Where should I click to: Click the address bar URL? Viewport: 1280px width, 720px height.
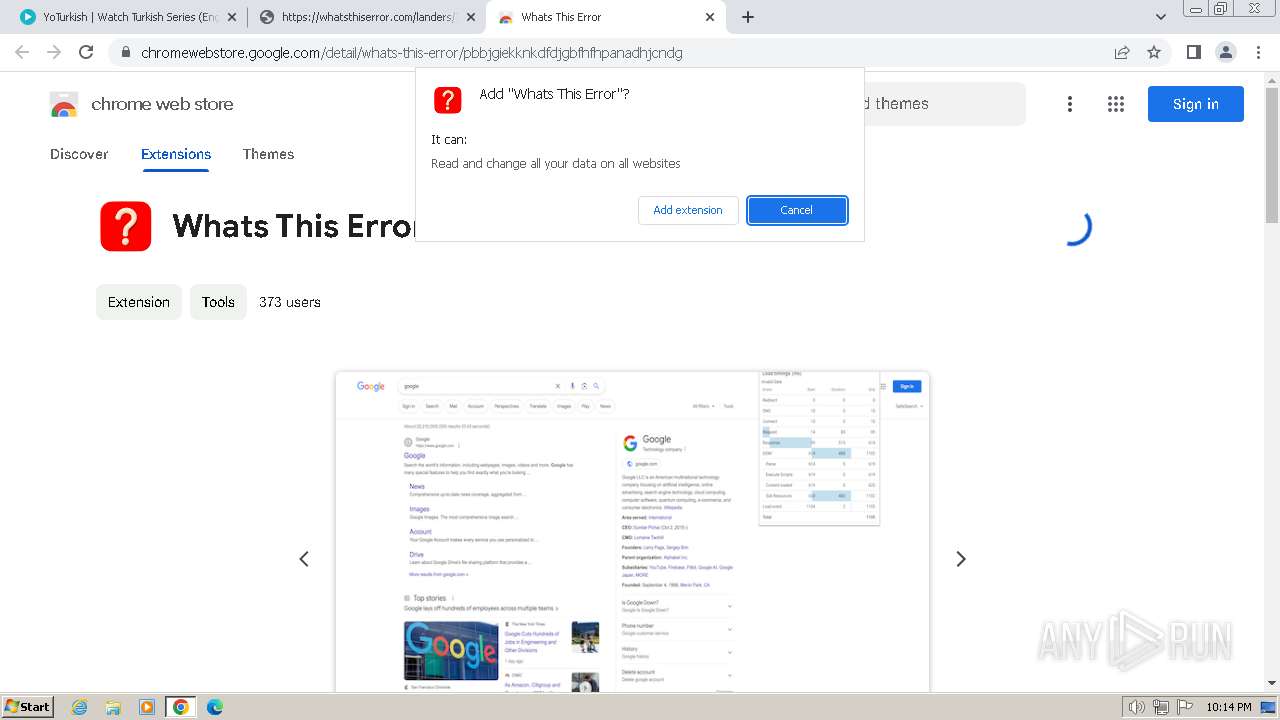412,53
